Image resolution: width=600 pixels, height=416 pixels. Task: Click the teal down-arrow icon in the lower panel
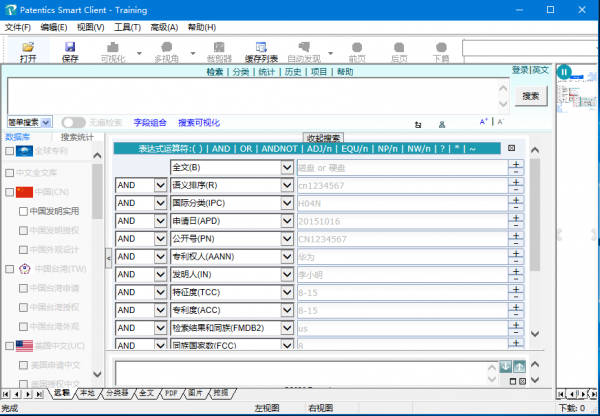point(505,366)
